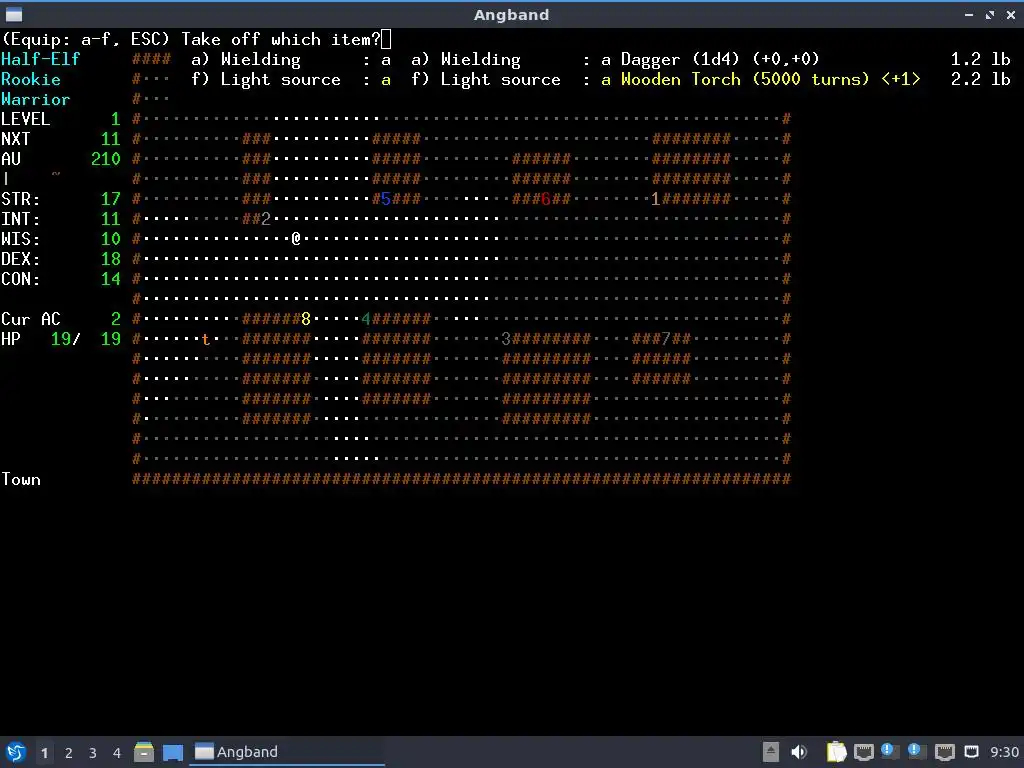Click the 'Warrior' class label

pos(35,99)
